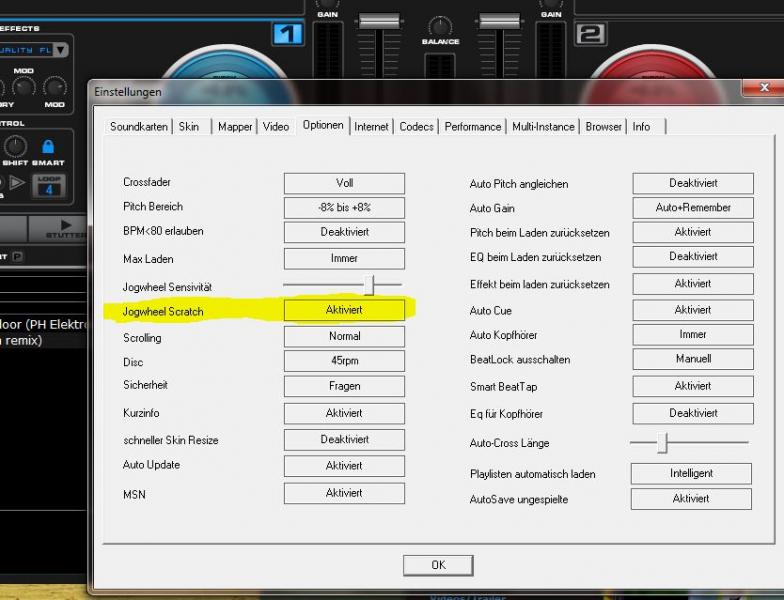Open the effects selection dropdown arrow
The width and height of the screenshot is (784, 600).
tap(61, 49)
